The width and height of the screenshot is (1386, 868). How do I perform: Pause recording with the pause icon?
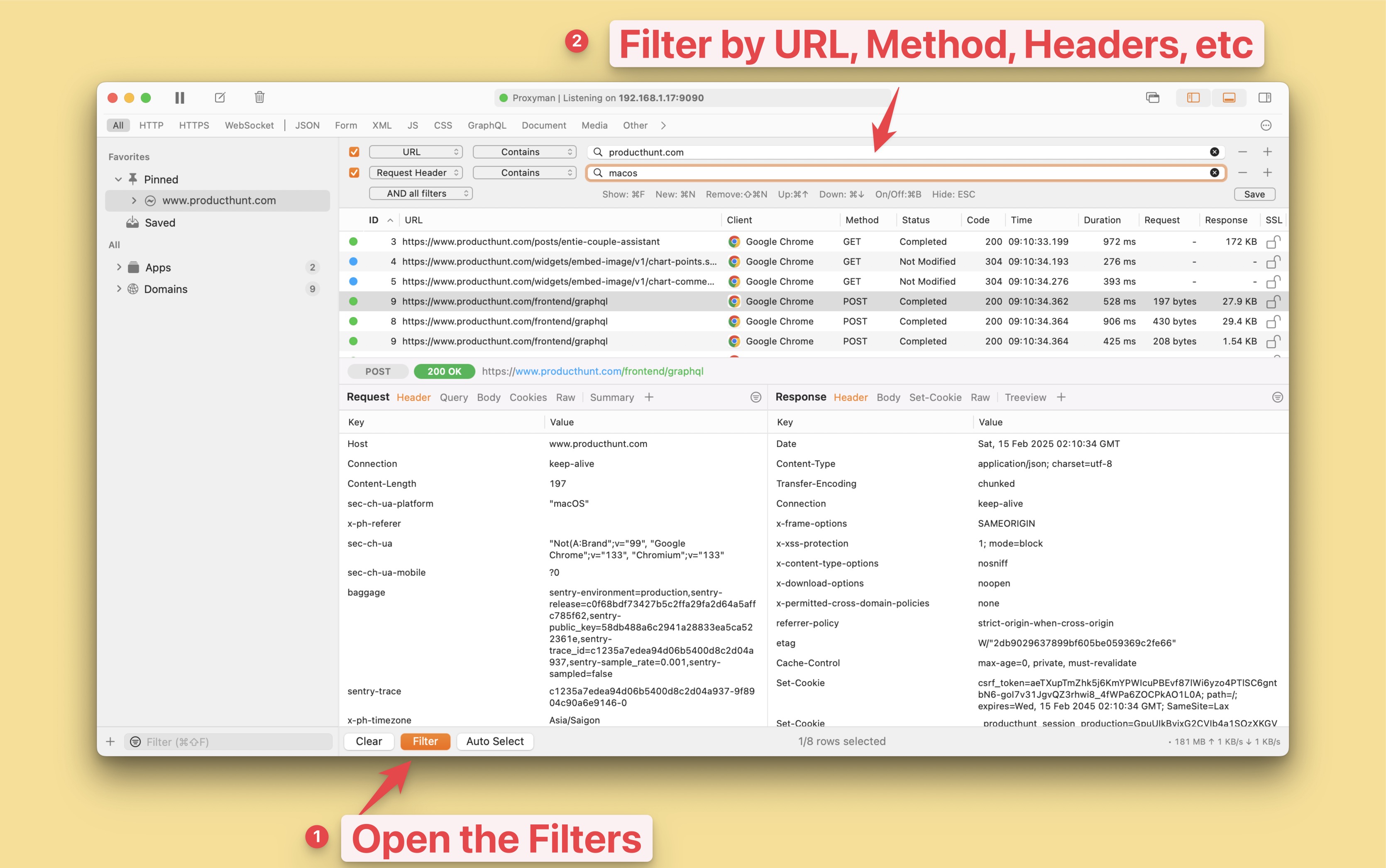pos(180,98)
